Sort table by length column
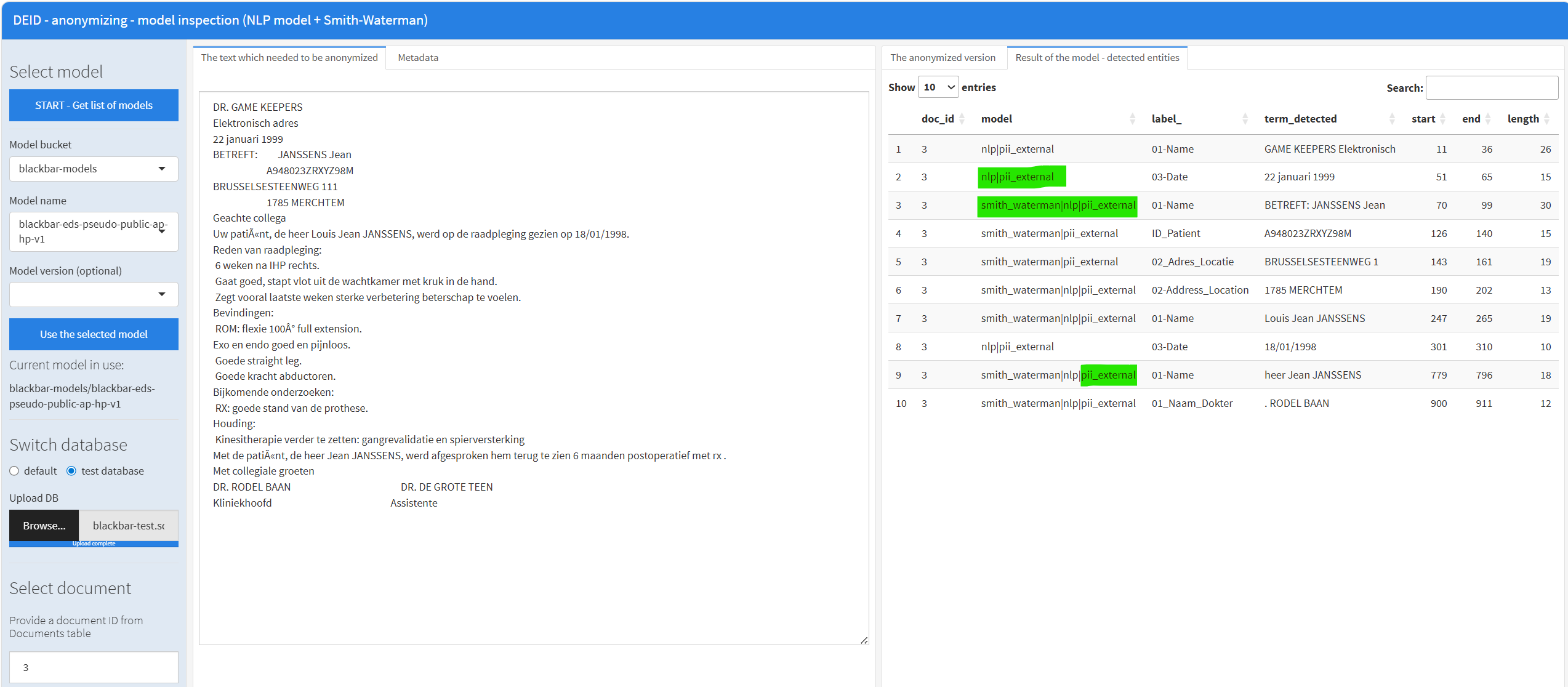This screenshot has height=687, width=1568. click(1528, 119)
